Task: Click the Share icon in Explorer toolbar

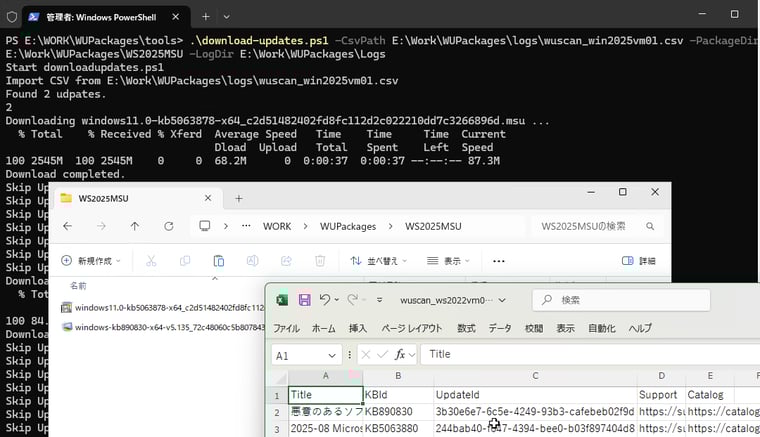Action: point(286,261)
